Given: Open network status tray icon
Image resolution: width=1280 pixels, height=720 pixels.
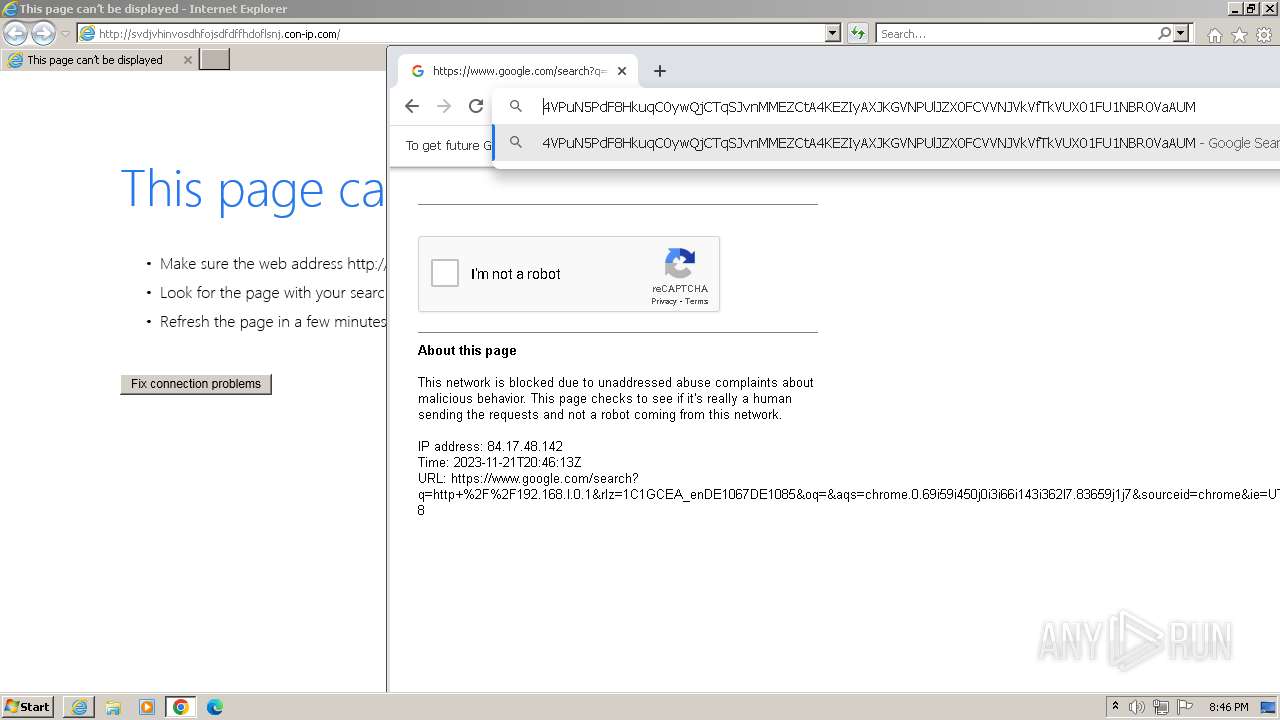Looking at the screenshot, I should [x=1161, y=707].
